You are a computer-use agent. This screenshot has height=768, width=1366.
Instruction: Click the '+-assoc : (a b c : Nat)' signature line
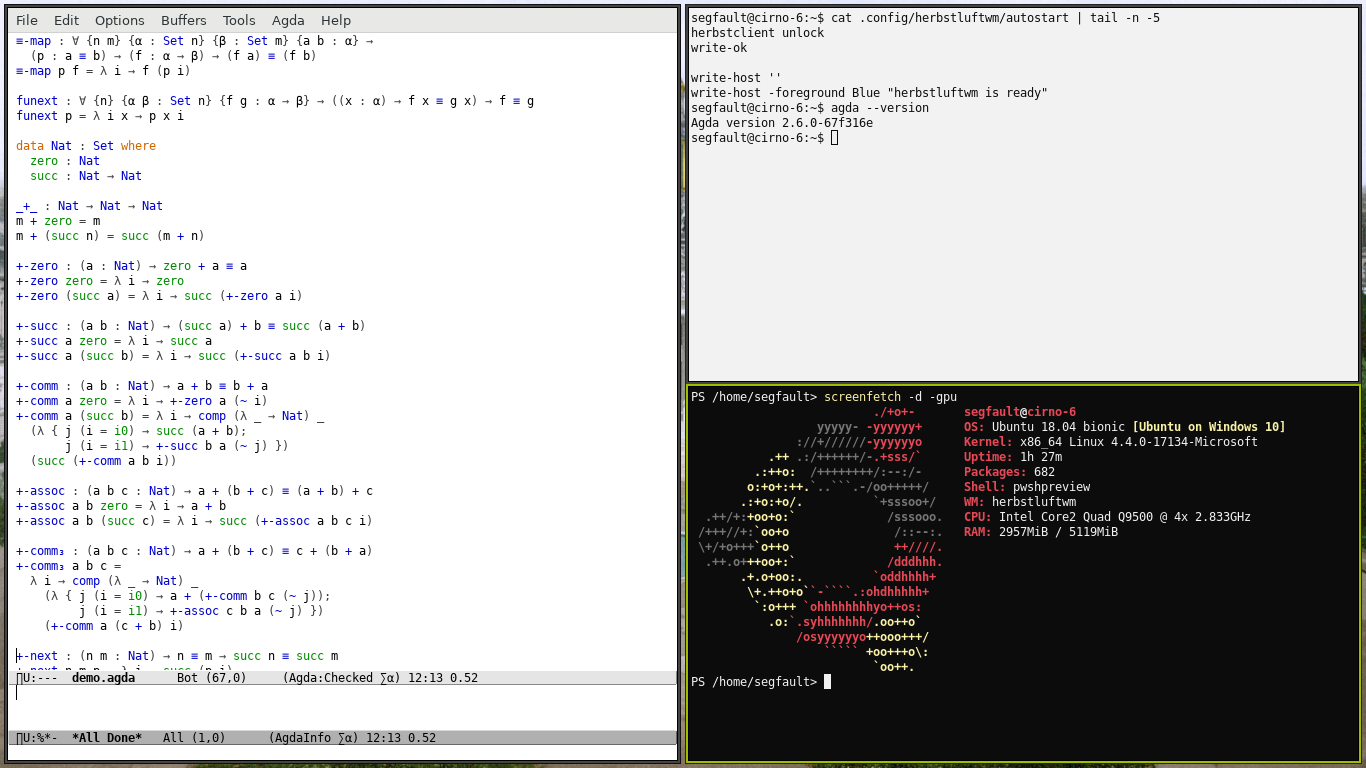(194, 491)
